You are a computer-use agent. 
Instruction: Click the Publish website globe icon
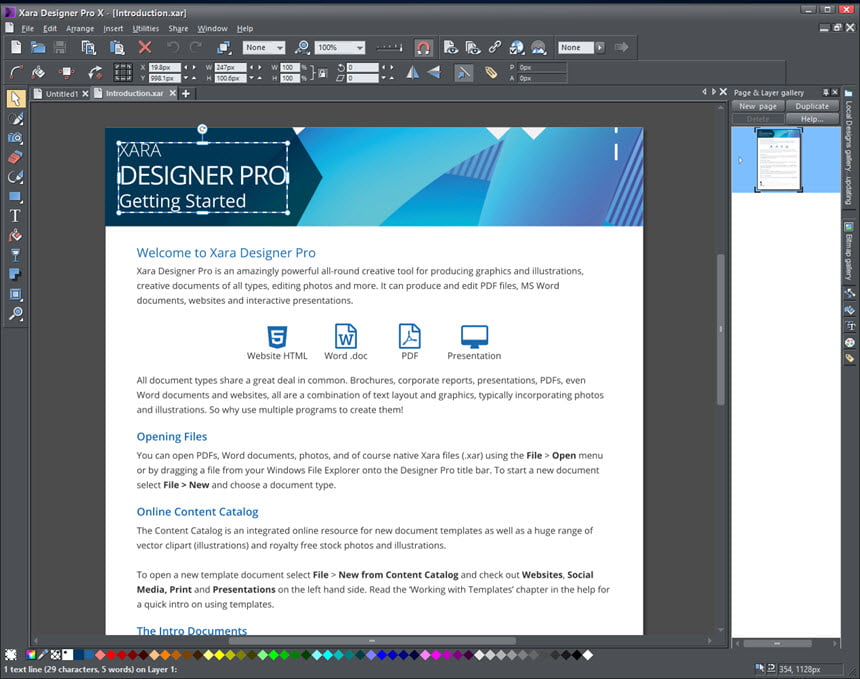516,48
